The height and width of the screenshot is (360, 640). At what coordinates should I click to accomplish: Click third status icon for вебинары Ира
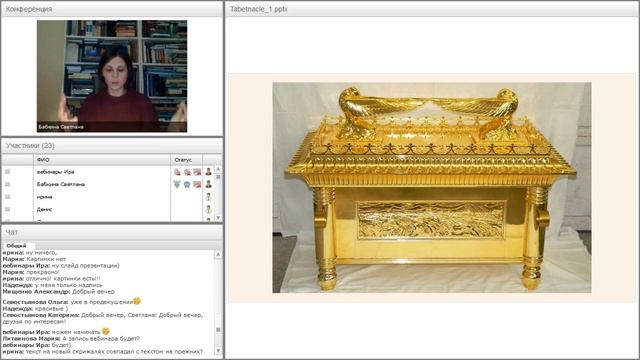tap(197, 172)
